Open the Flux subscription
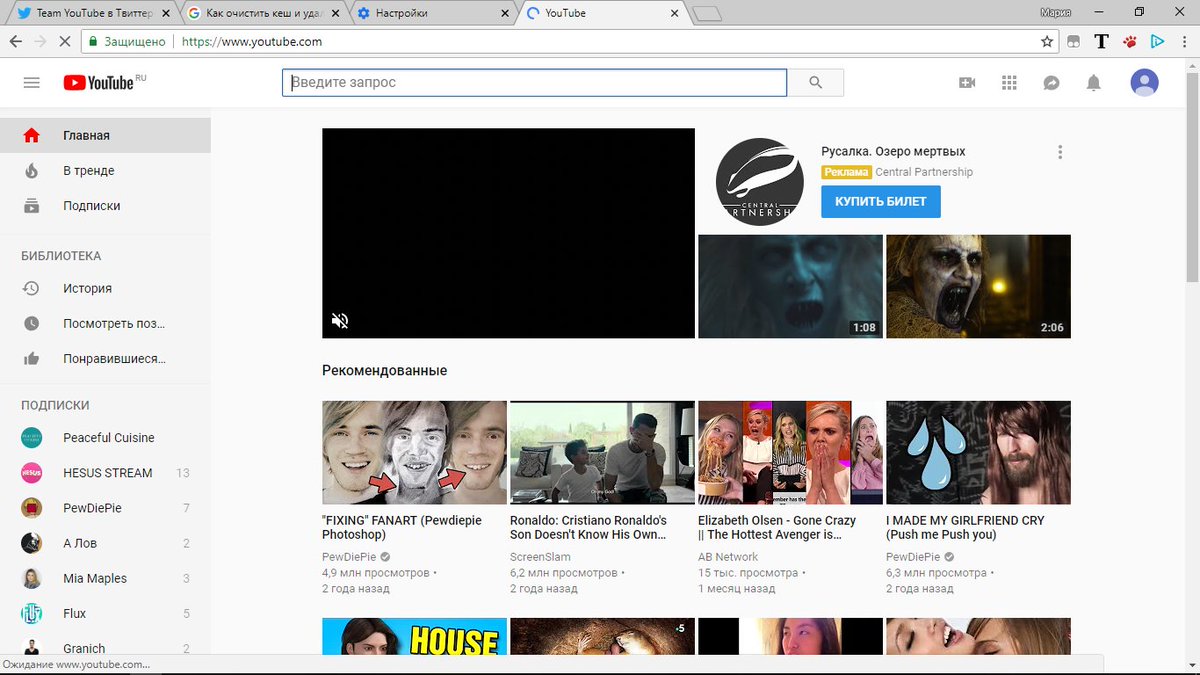This screenshot has height=675, width=1200. click(x=105, y=613)
